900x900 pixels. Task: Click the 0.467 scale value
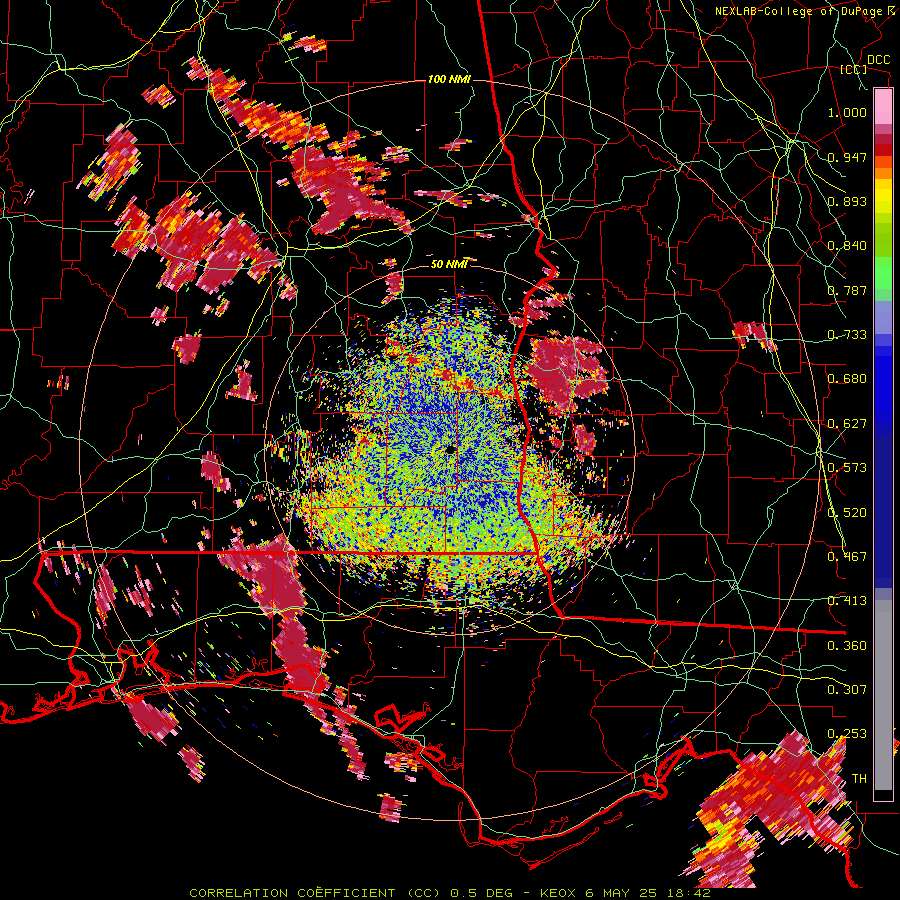pos(847,557)
